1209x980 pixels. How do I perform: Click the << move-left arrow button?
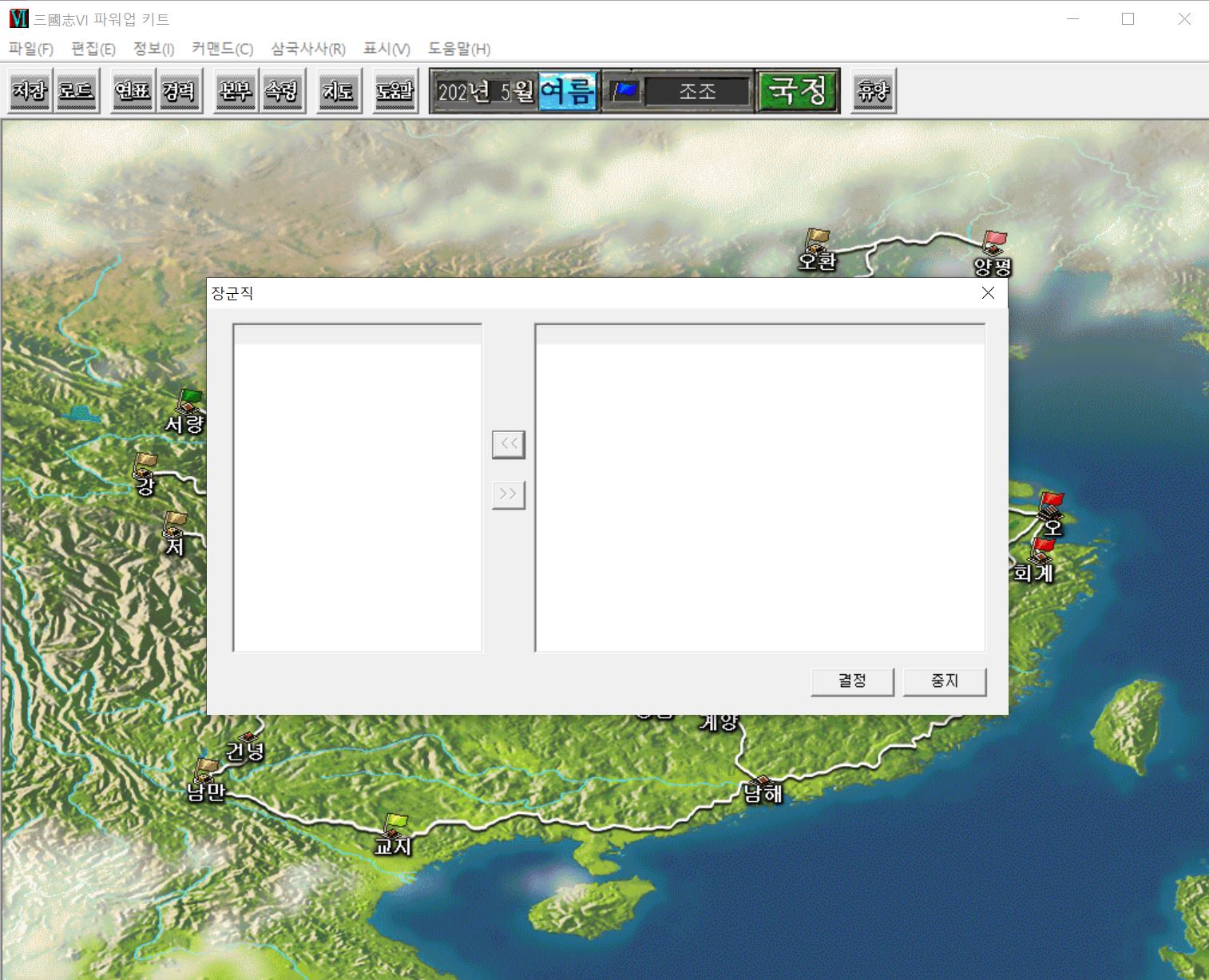pyautogui.click(x=509, y=444)
